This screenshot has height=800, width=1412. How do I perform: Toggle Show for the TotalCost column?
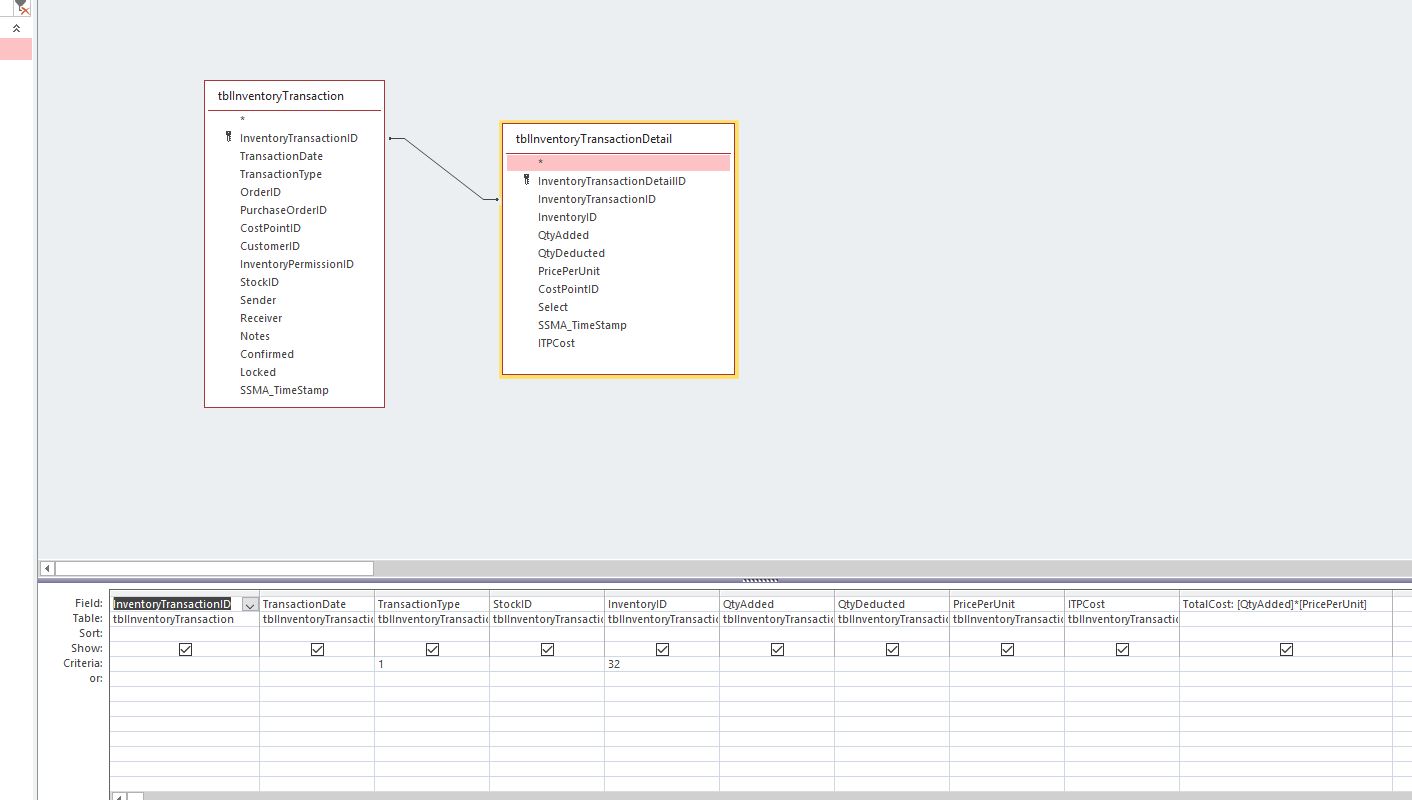1287,648
